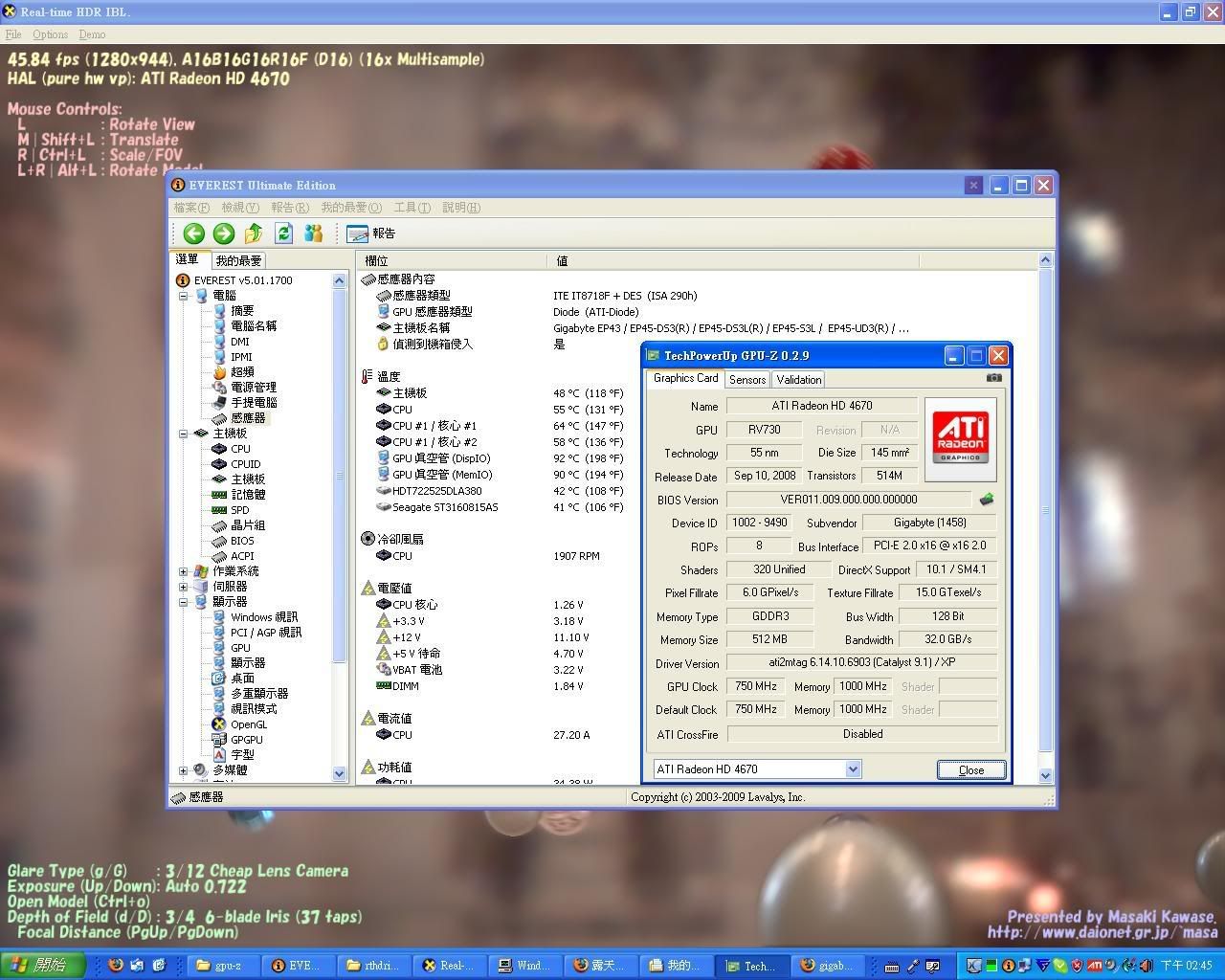Open Demo menu in Real-time HDR IBL

point(92,34)
